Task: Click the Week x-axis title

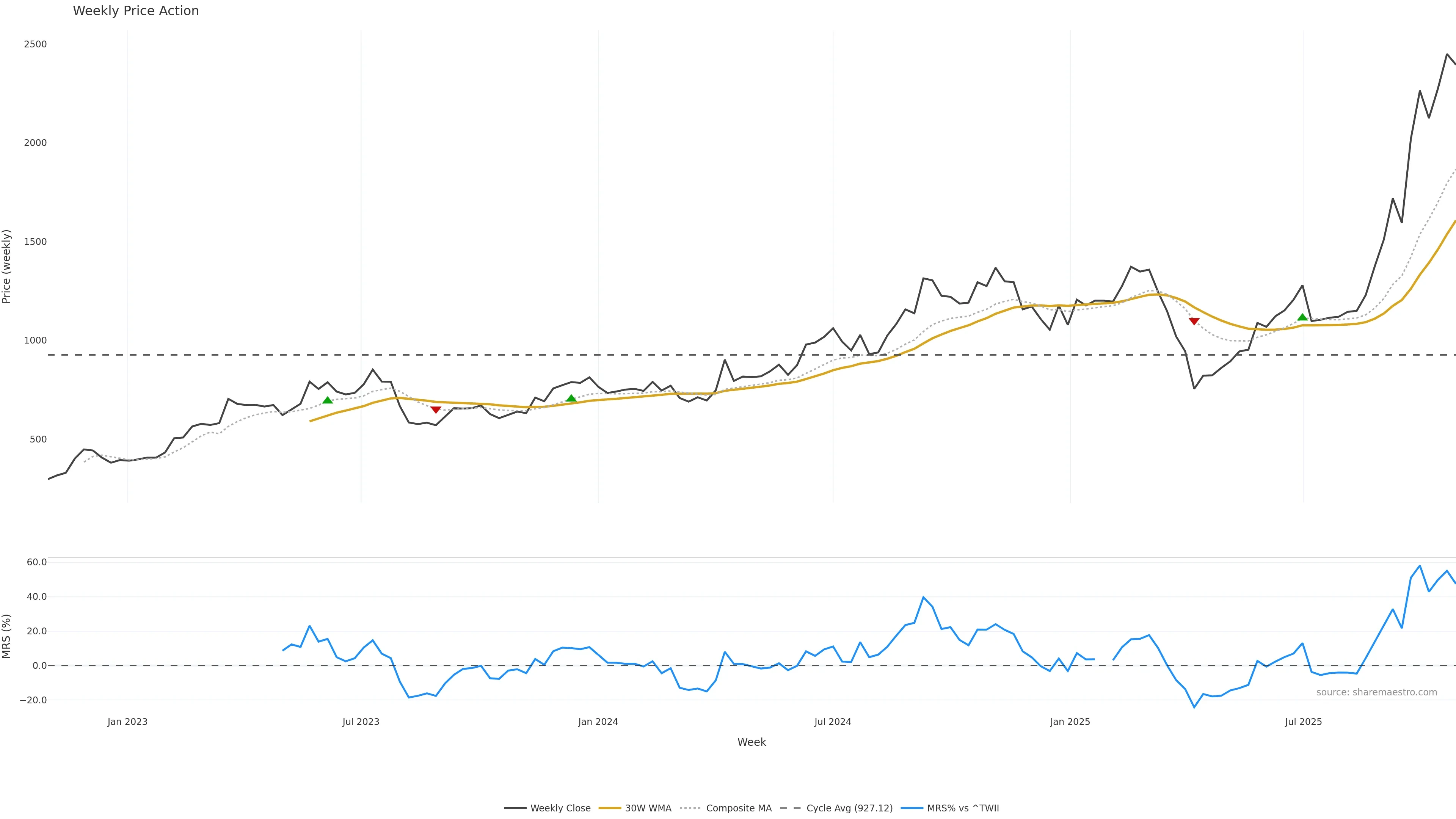Action: [751, 742]
